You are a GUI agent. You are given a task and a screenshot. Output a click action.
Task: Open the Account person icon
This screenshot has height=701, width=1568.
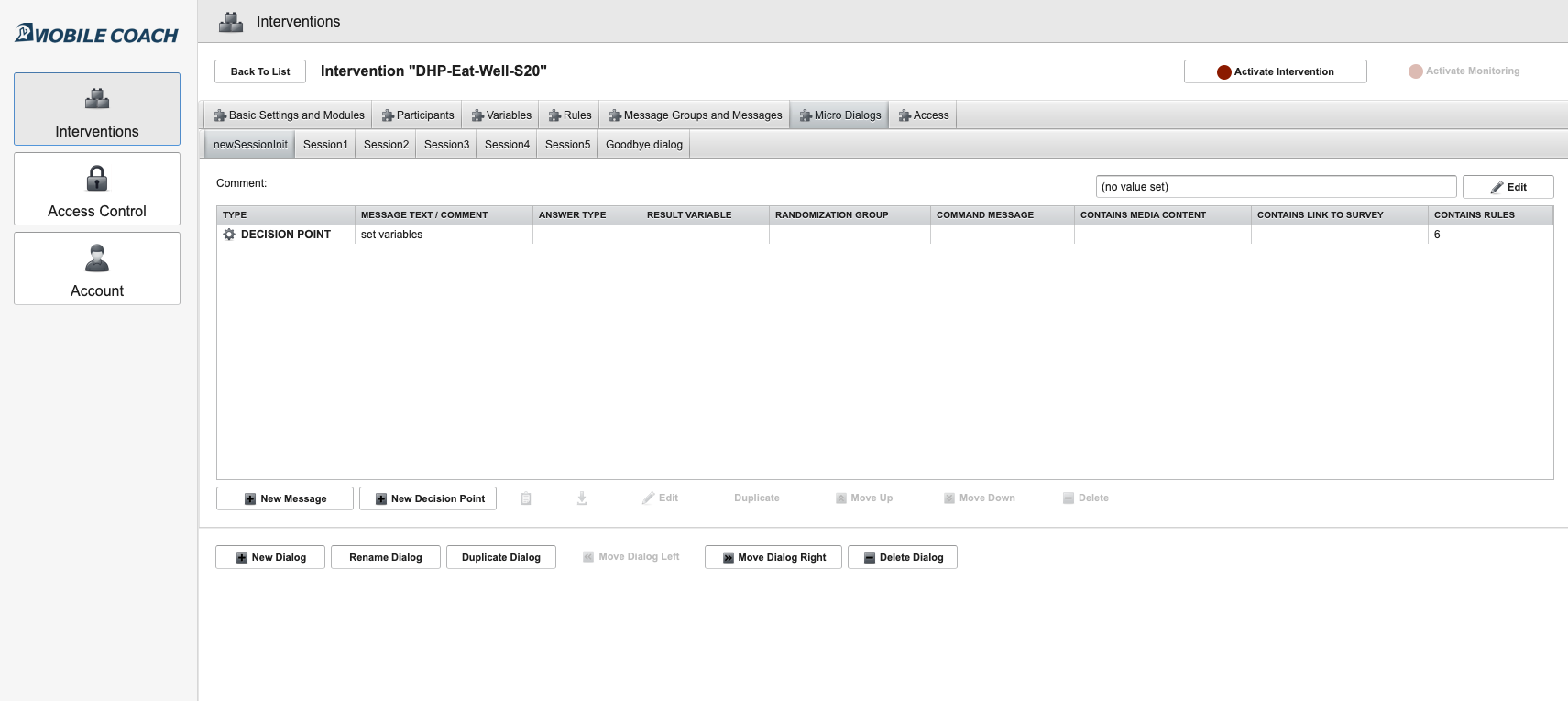pyautogui.click(x=97, y=257)
